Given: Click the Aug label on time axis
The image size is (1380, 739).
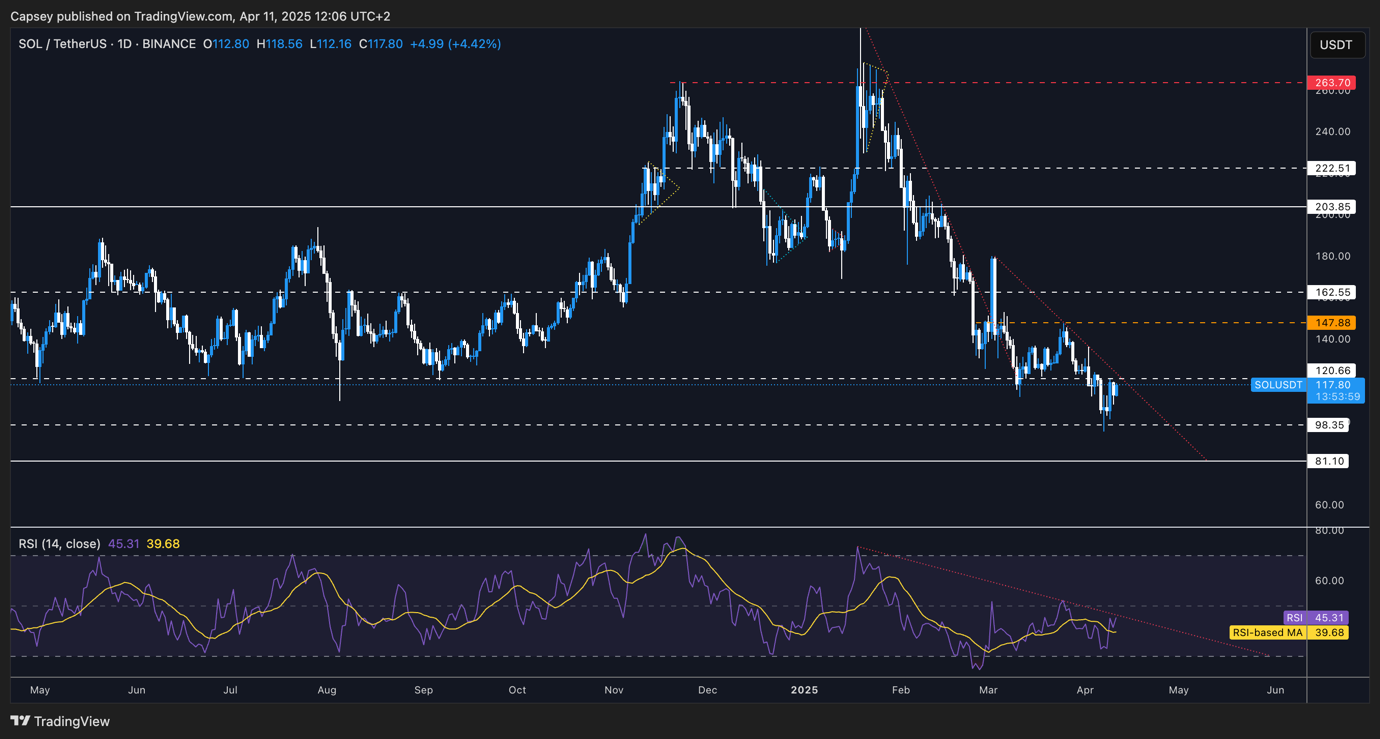Looking at the screenshot, I should (x=327, y=690).
